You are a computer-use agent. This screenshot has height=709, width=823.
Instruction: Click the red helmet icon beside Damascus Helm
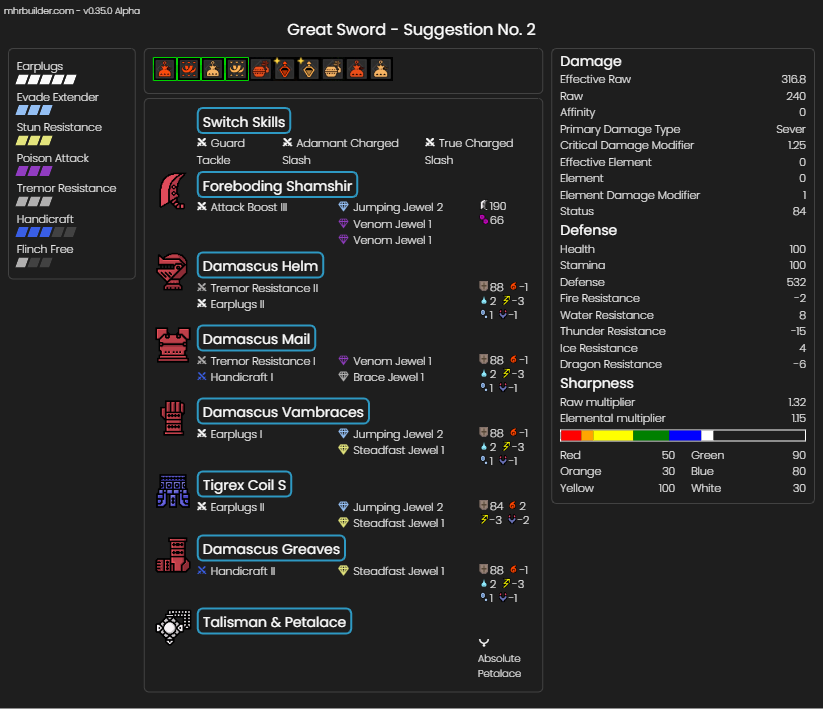[x=173, y=271]
